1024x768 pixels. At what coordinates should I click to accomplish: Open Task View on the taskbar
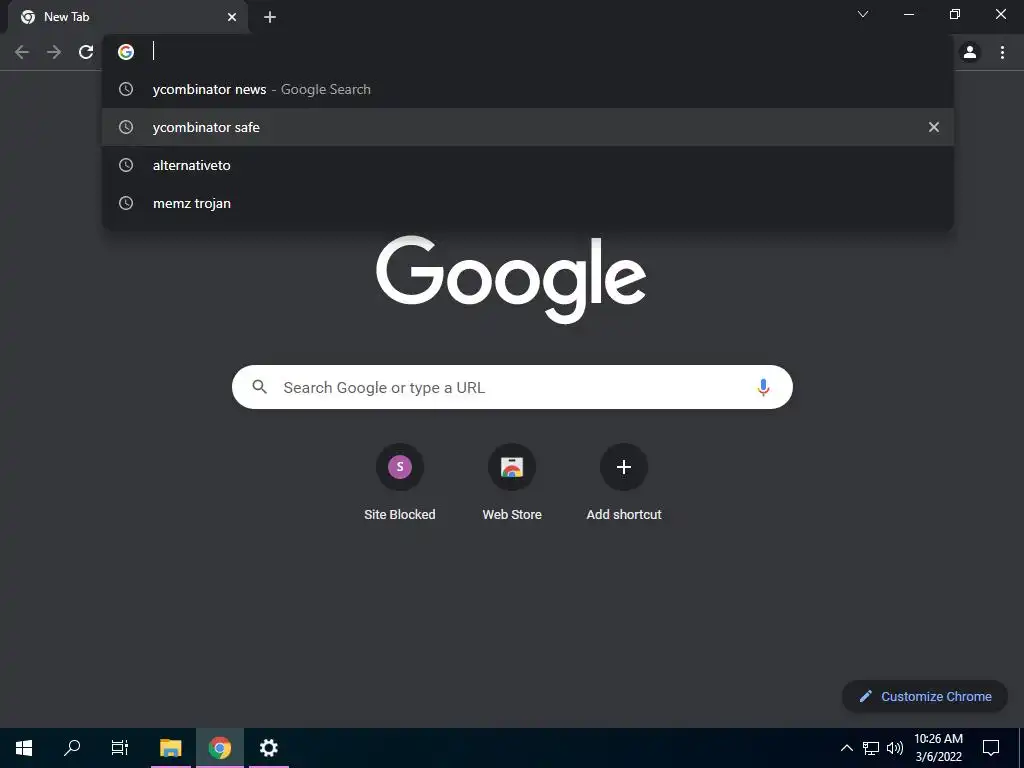pyautogui.click(x=120, y=748)
